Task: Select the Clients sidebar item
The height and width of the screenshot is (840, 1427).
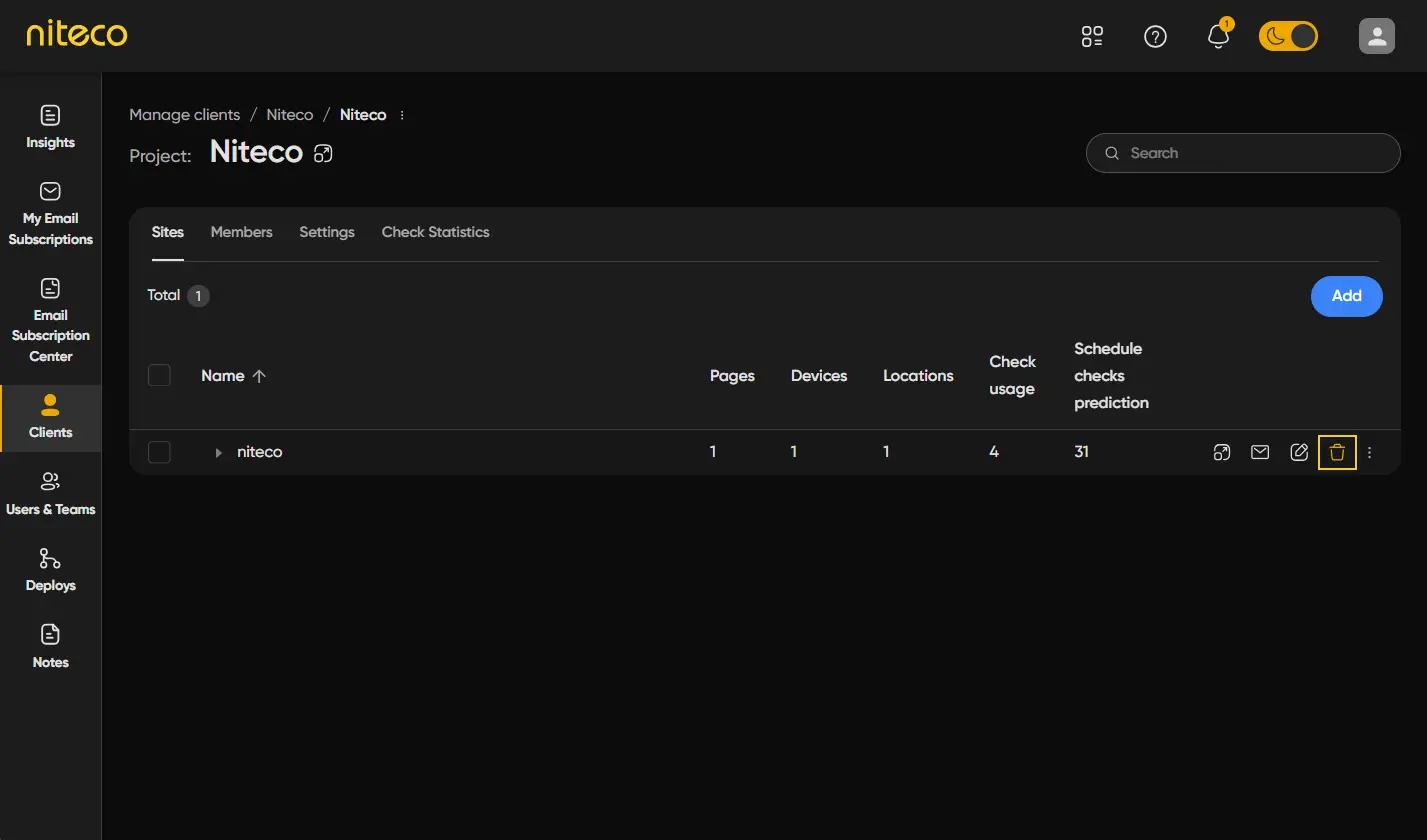Action: click(50, 418)
